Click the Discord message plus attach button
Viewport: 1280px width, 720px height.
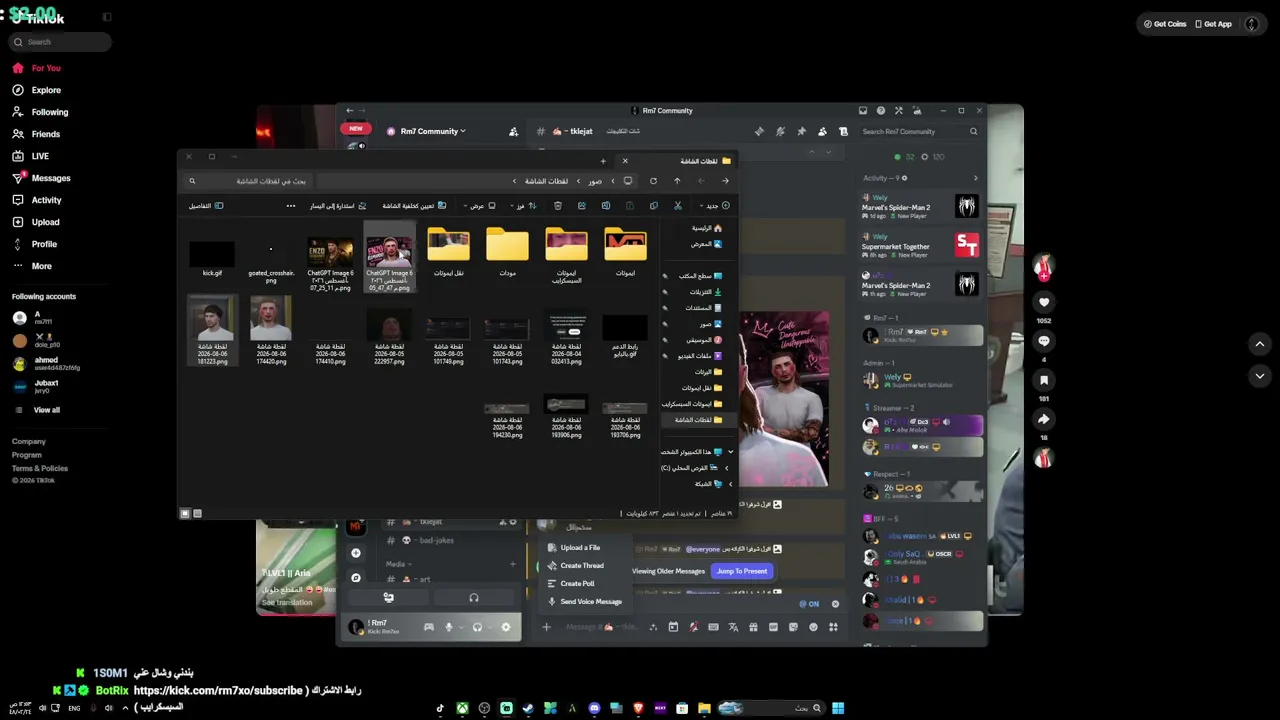[546, 627]
